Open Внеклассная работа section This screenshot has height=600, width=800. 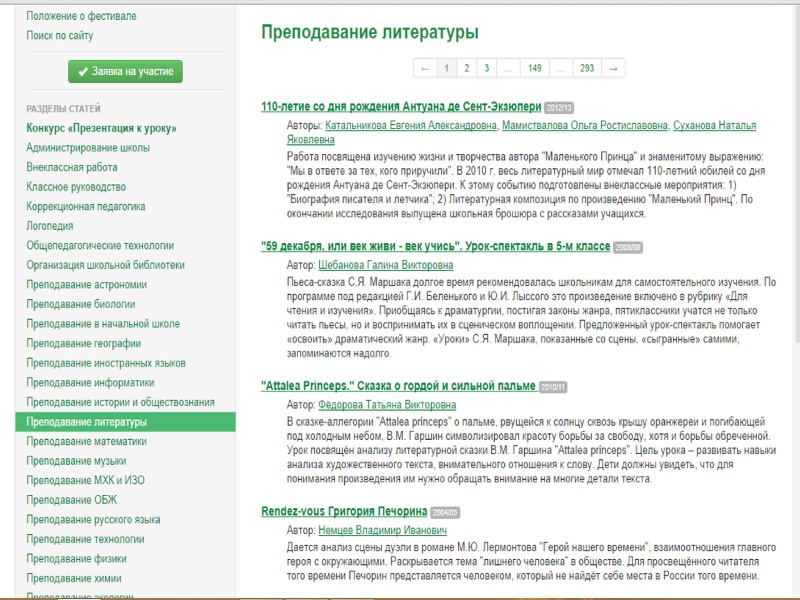click(x=72, y=167)
